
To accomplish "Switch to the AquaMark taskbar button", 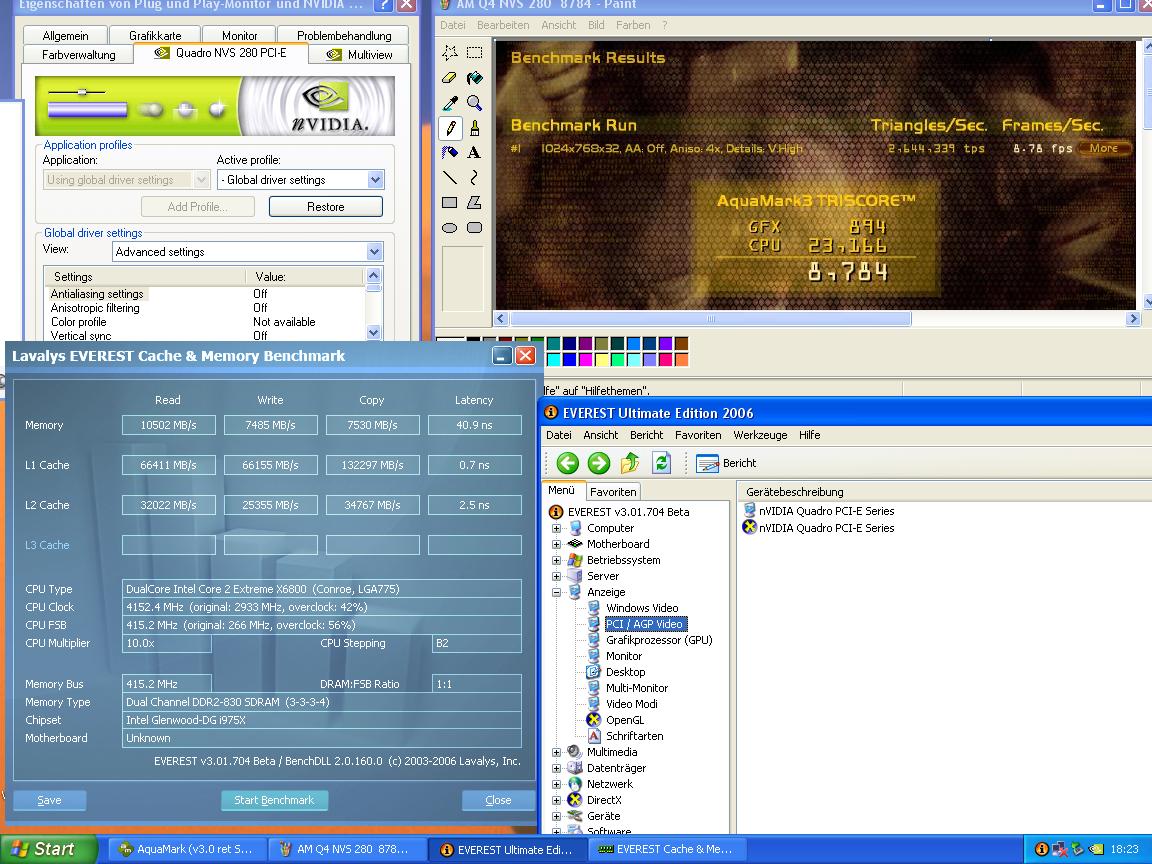I will click(187, 849).
